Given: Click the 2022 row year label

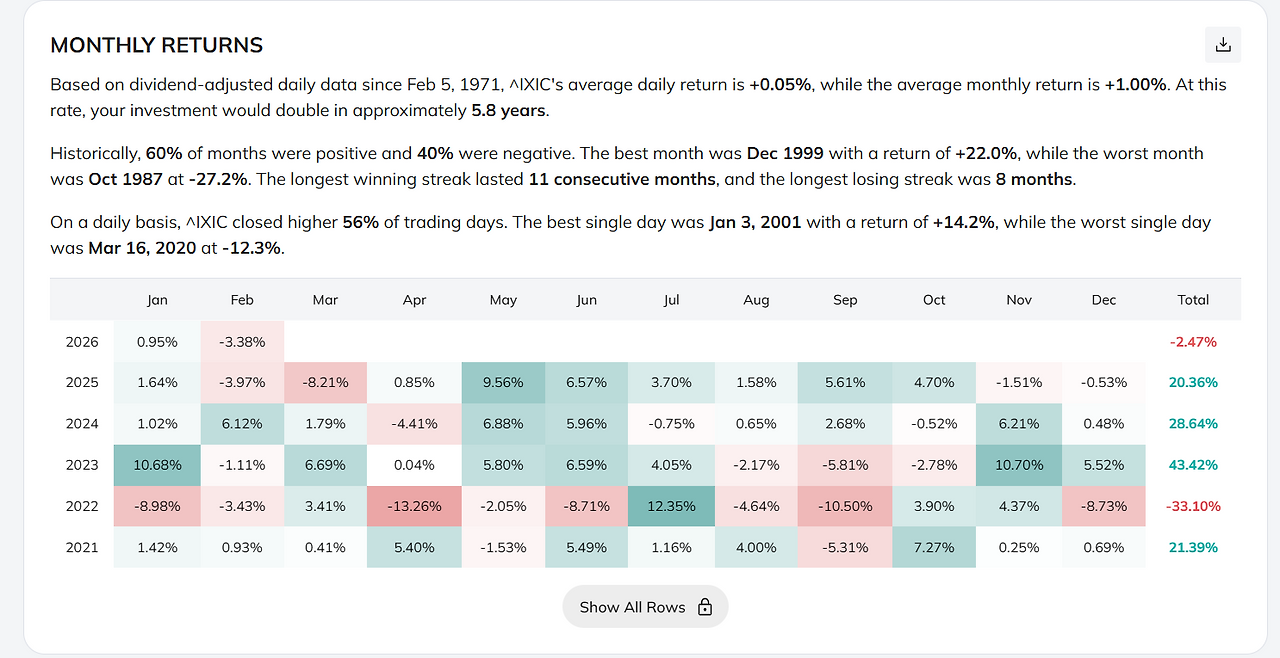Looking at the screenshot, I should (82, 506).
